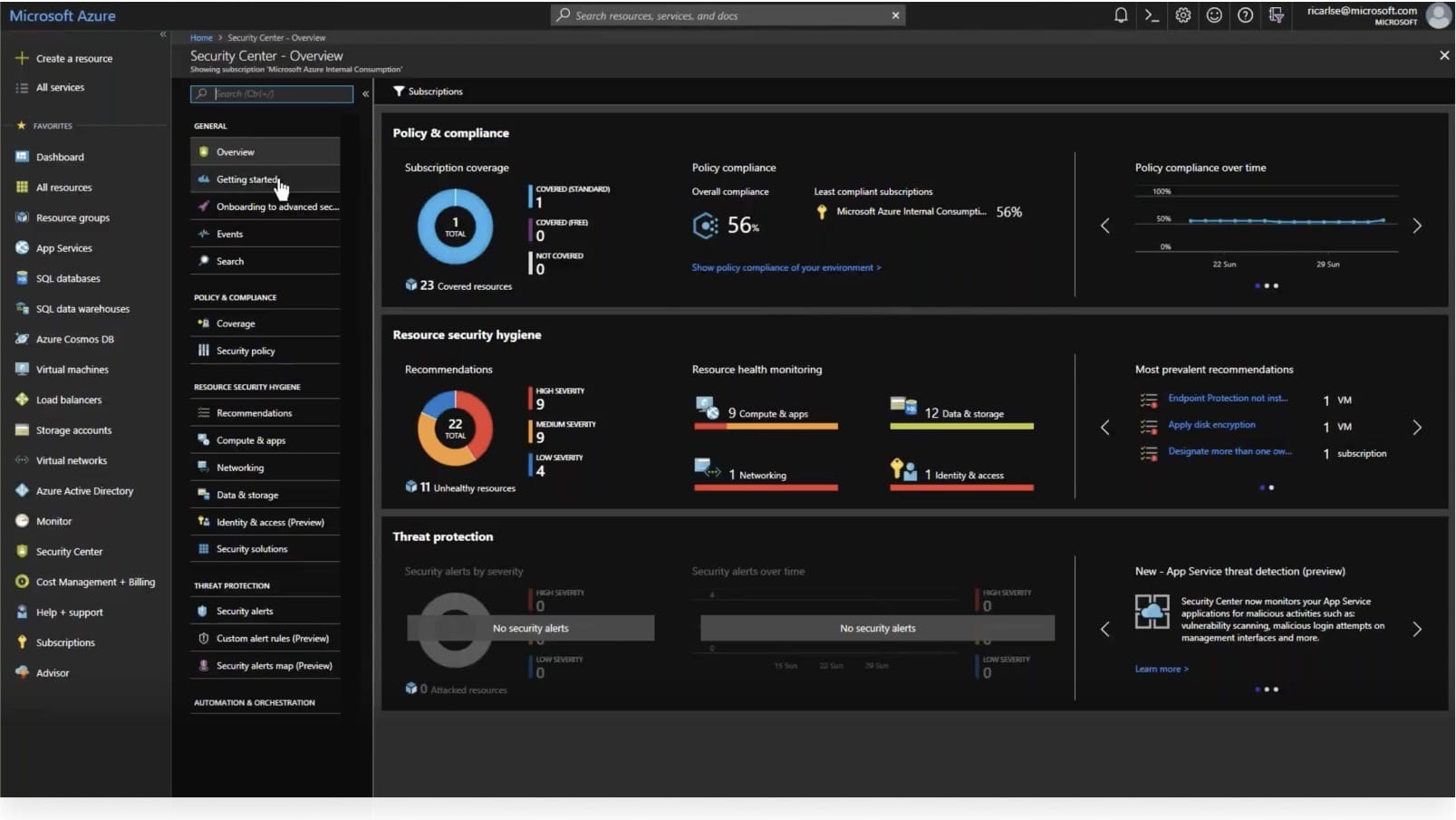Click the Dashboard icon in favorites
Viewport: 1456px width, 820px height.
coord(22,157)
